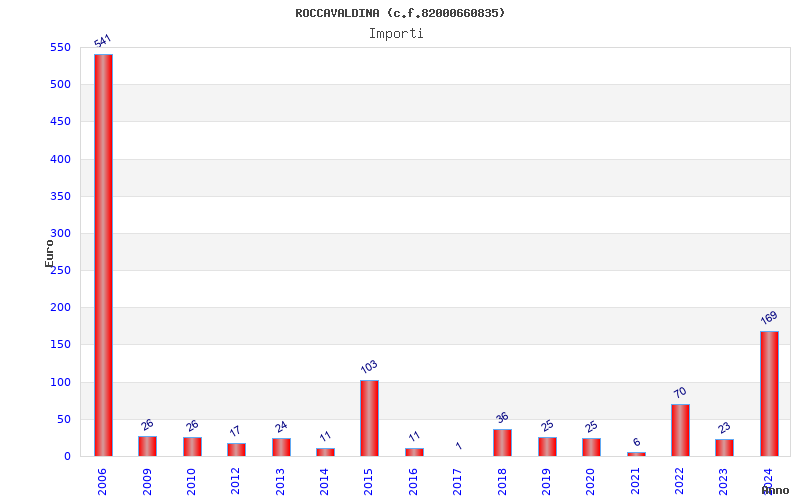Click the 500 y-axis tick label
The width and height of the screenshot is (800, 500).
coord(60,85)
